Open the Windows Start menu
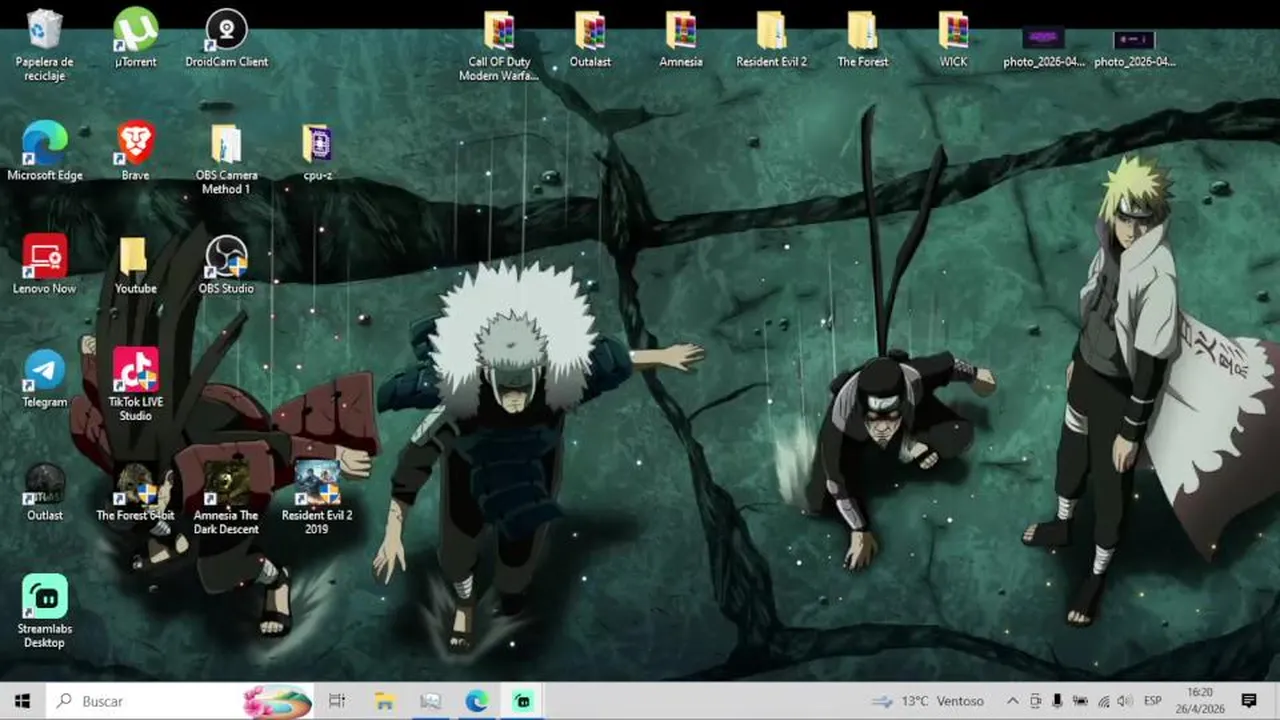 point(23,701)
